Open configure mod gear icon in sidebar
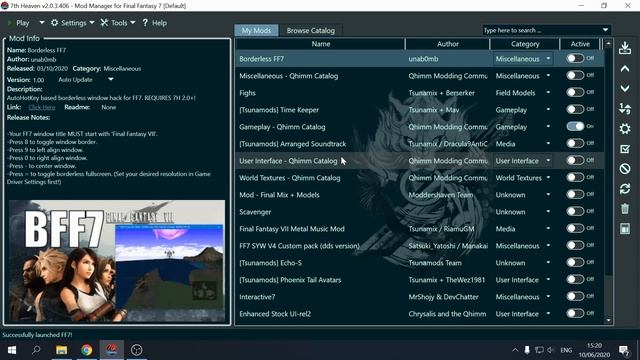 (624, 129)
